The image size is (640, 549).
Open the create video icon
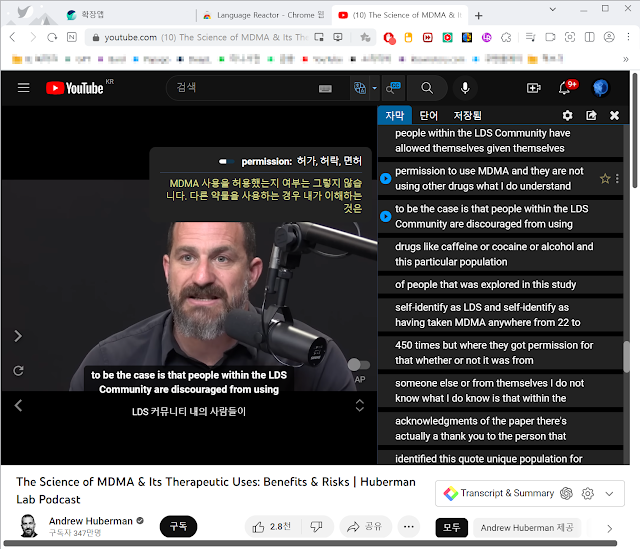click(x=533, y=88)
